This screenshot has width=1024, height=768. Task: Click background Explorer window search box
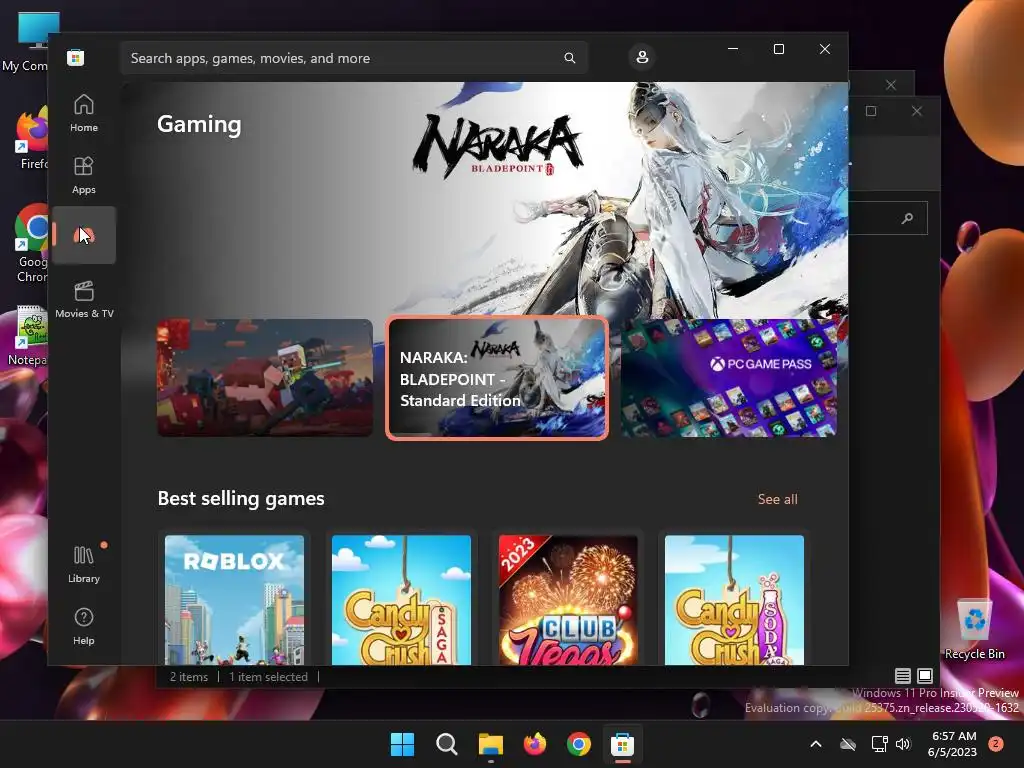(x=888, y=218)
